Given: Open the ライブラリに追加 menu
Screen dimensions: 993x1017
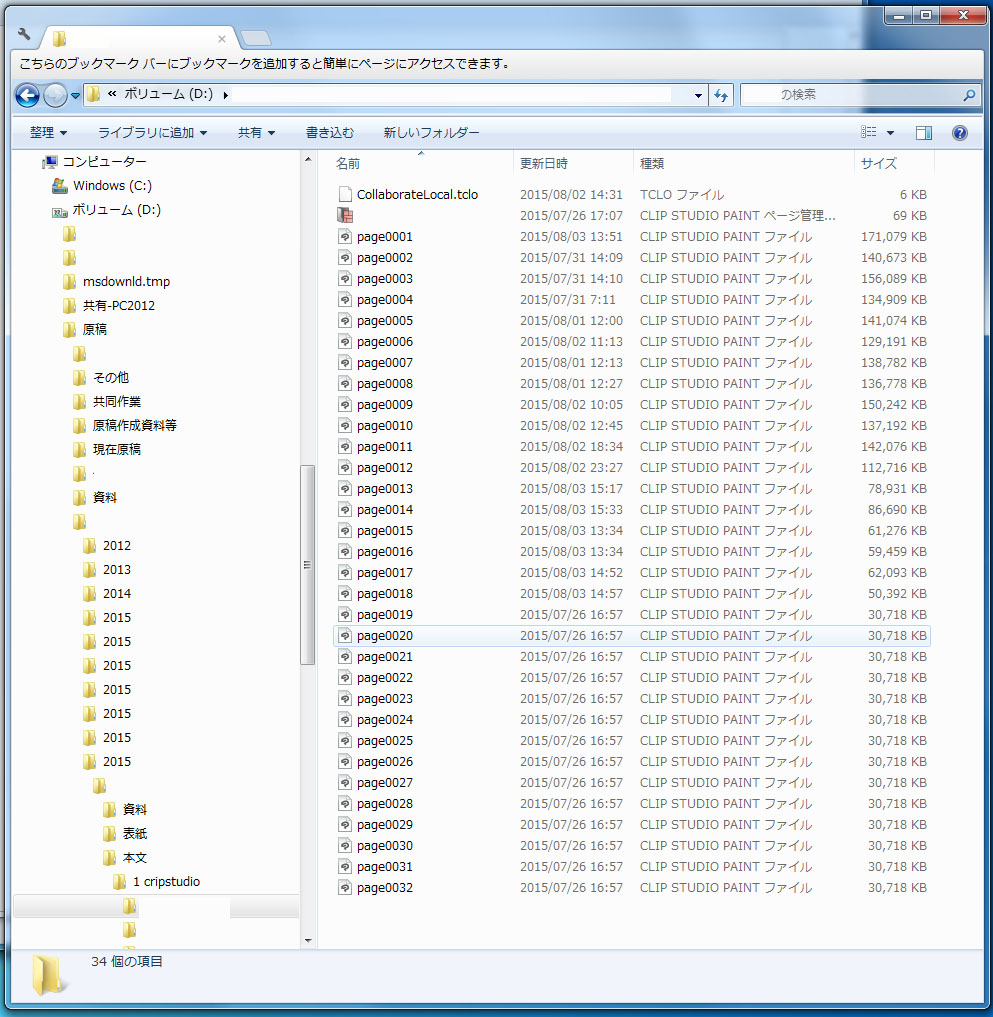Looking at the screenshot, I should pyautogui.click(x=152, y=133).
